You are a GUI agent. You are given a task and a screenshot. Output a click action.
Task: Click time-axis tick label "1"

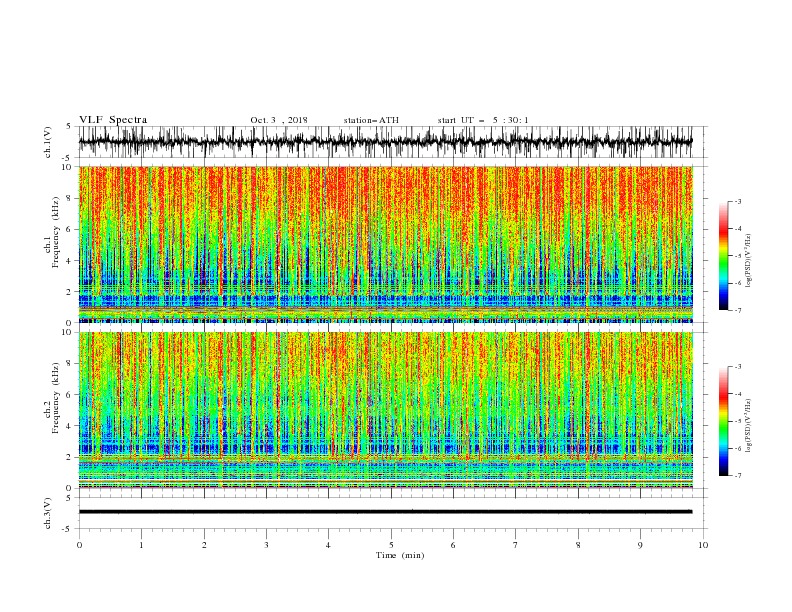[x=141, y=545]
